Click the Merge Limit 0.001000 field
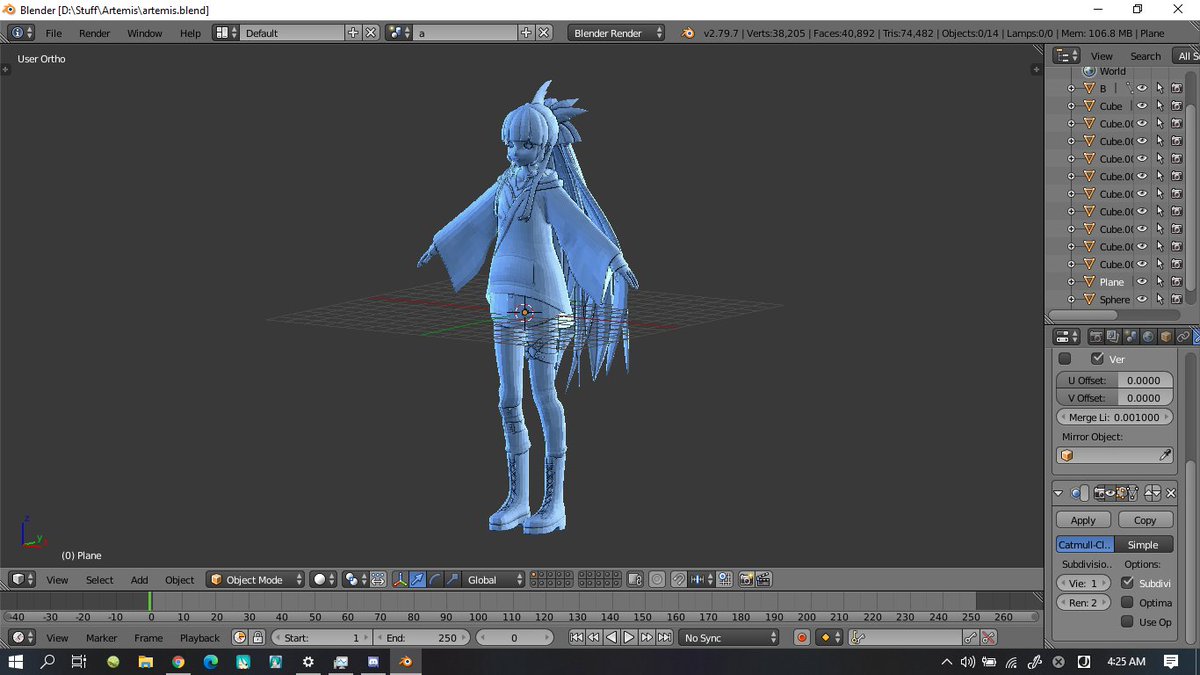 pyautogui.click(x=1114, y=417)
